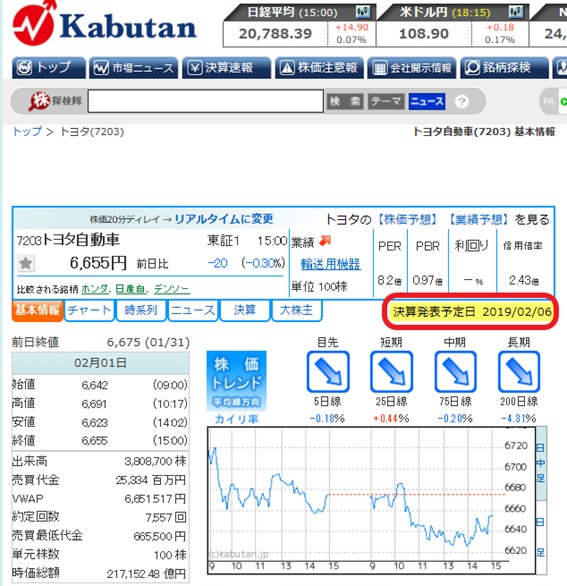Switch to the チャート tab
This screenshot has width=567, height=586.
click(89, 311)
